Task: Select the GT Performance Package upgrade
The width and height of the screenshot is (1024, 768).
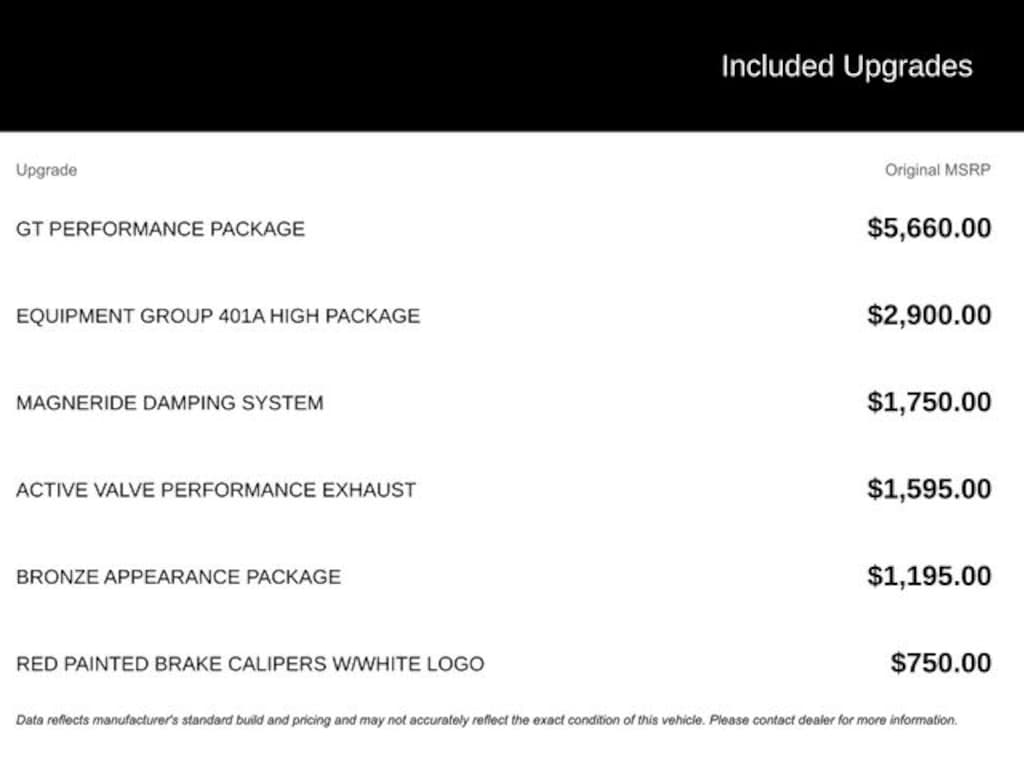Action: [x=160, y=229]
